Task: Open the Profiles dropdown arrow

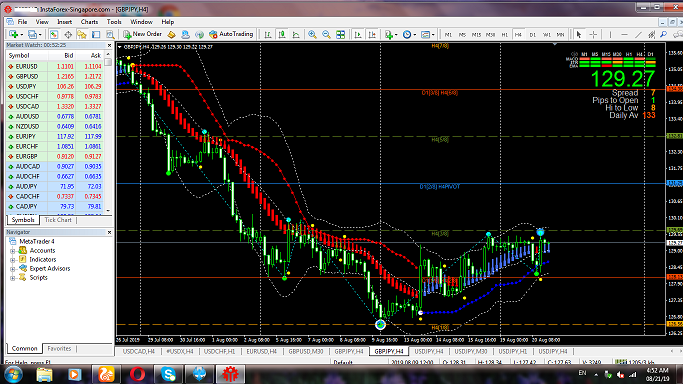Action: click(x=40, y=34)
